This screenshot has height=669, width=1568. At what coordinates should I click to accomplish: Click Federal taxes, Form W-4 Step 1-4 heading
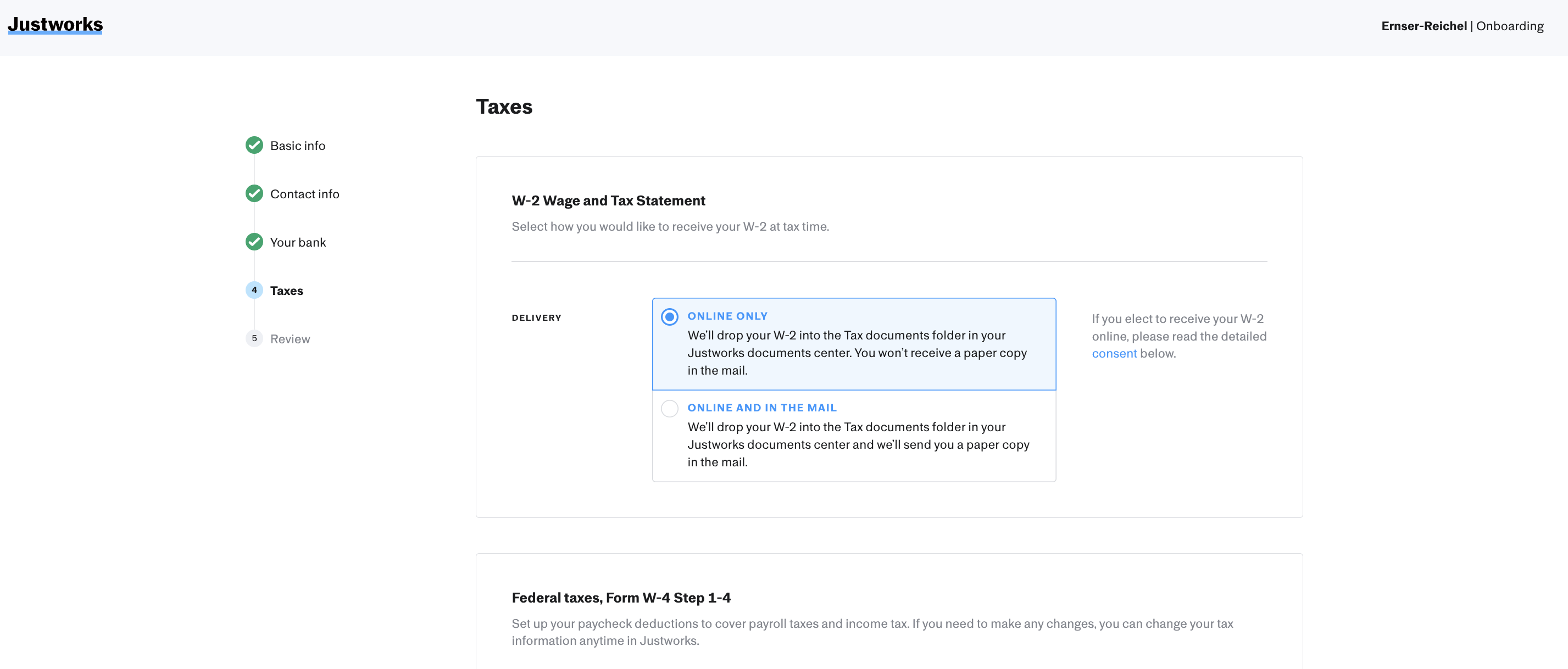tap(621, 598)
